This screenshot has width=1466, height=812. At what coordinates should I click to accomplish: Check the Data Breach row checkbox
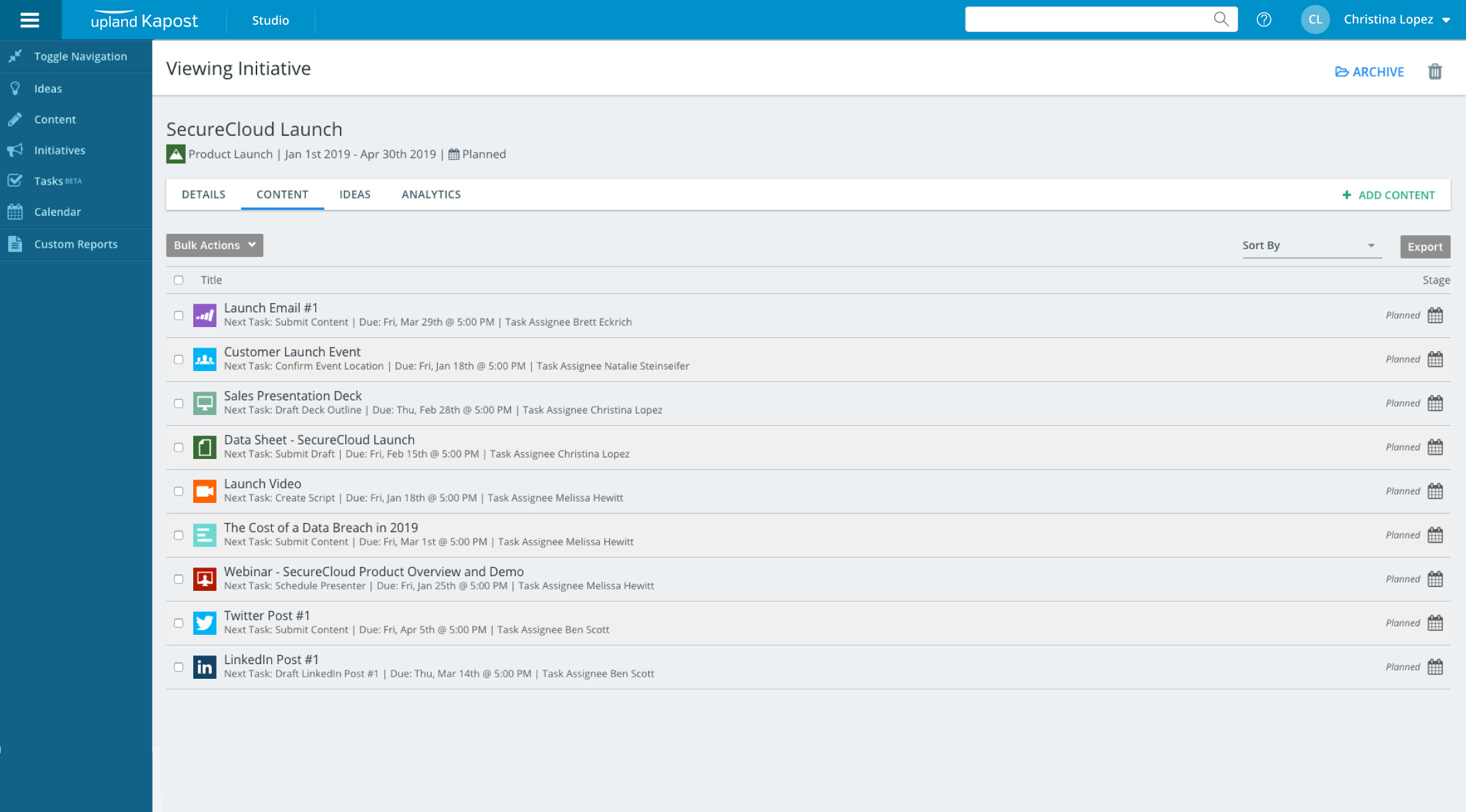pyautogui.click(x=179, y=535)
